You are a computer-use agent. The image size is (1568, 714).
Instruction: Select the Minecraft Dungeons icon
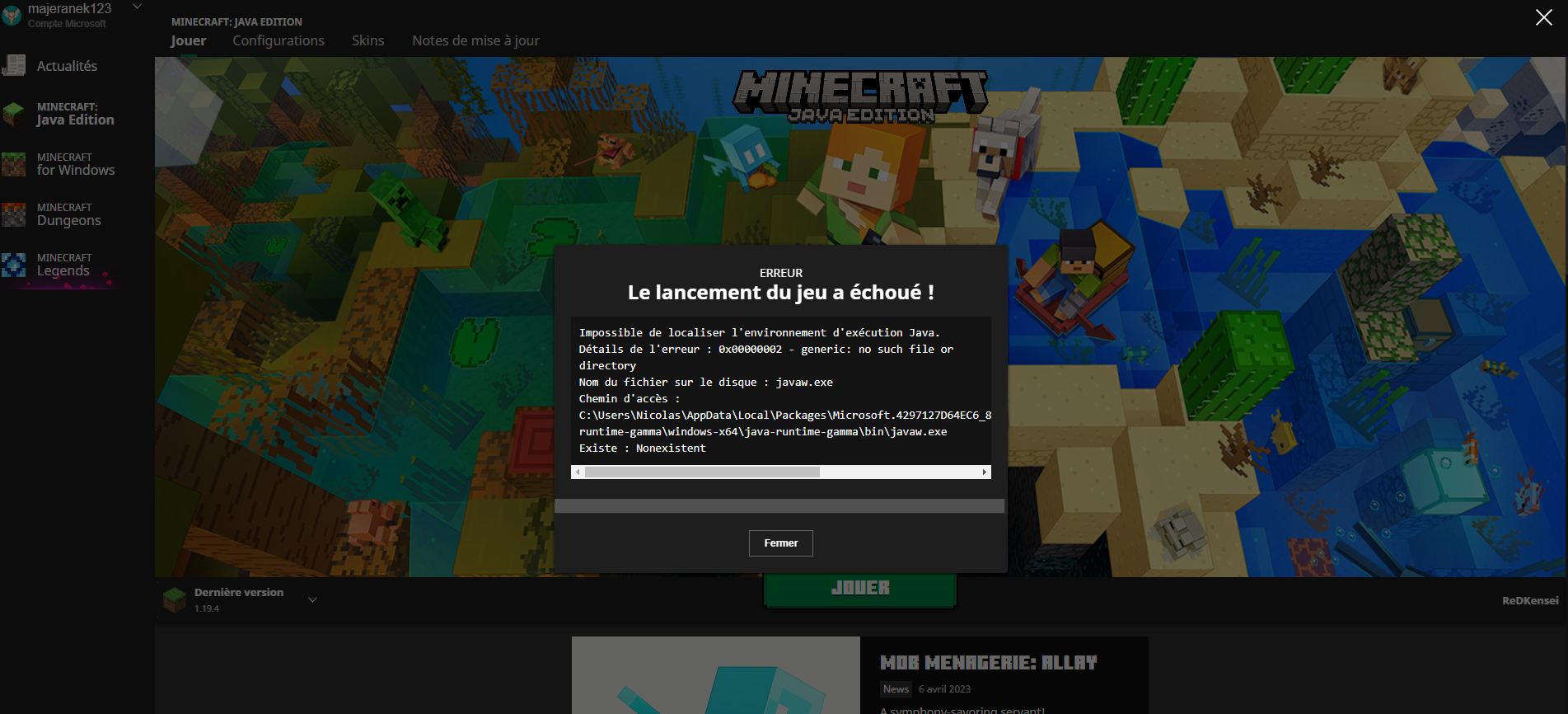tap(14, 214)
